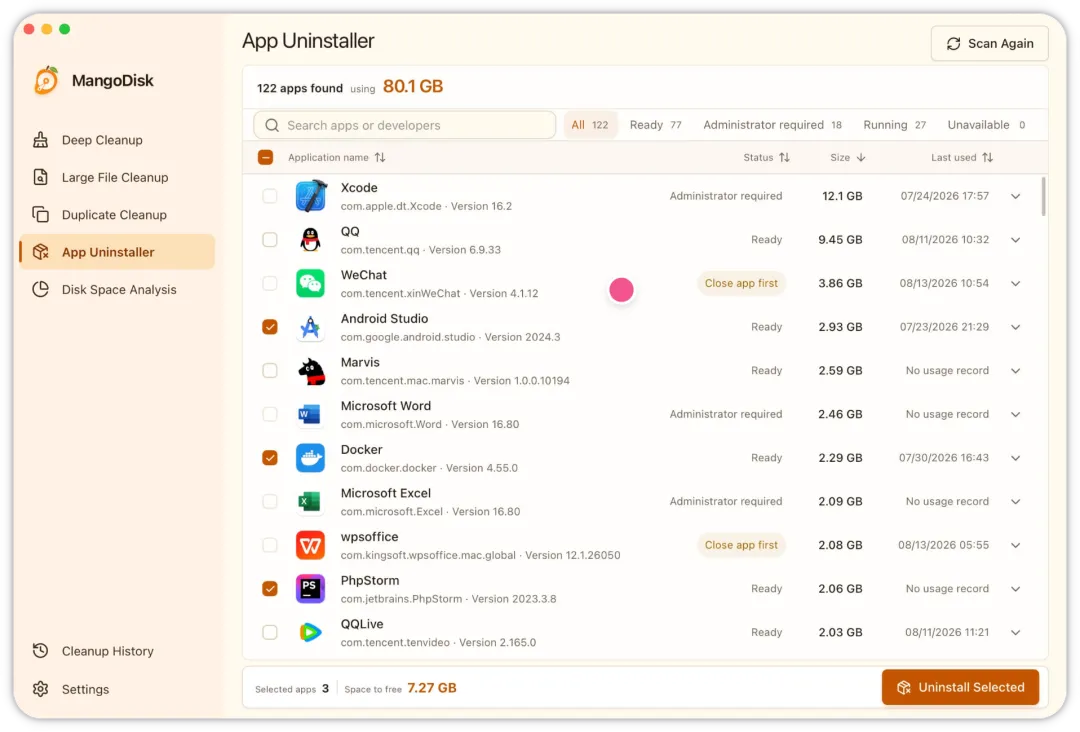Open Large File Cleanup icon
The width and height of the screenshot is (1080, 732).
pos(41,177)
